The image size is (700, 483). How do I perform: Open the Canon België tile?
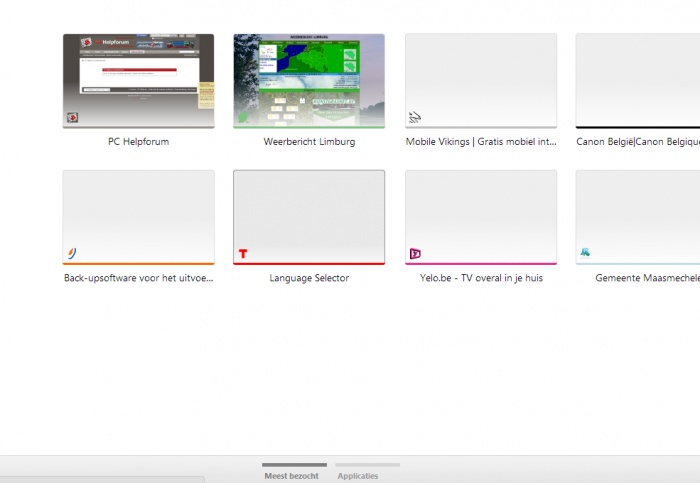[638, 81]
